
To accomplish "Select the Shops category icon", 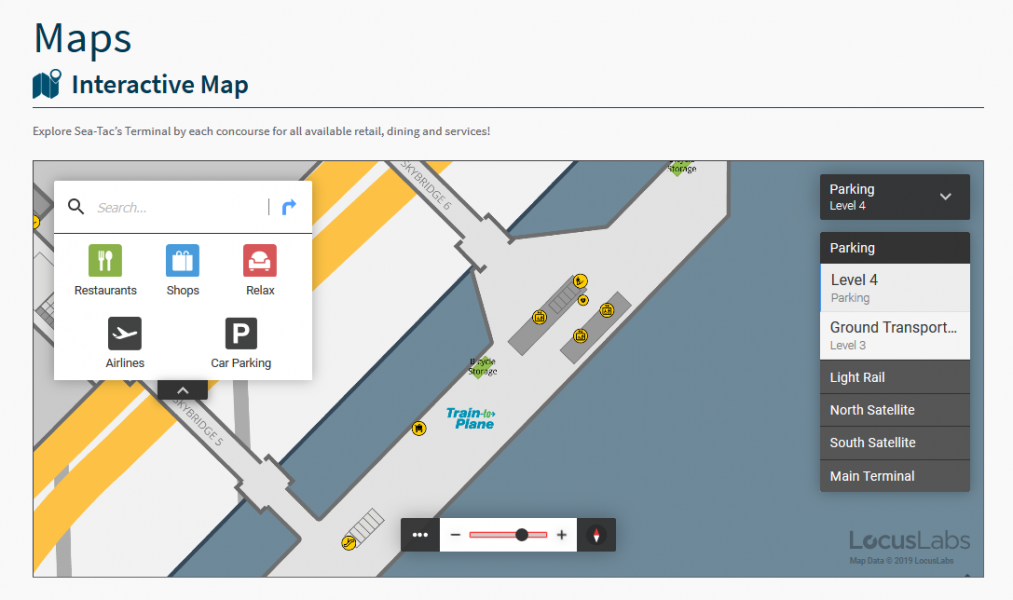I will [x=182, y=262].
